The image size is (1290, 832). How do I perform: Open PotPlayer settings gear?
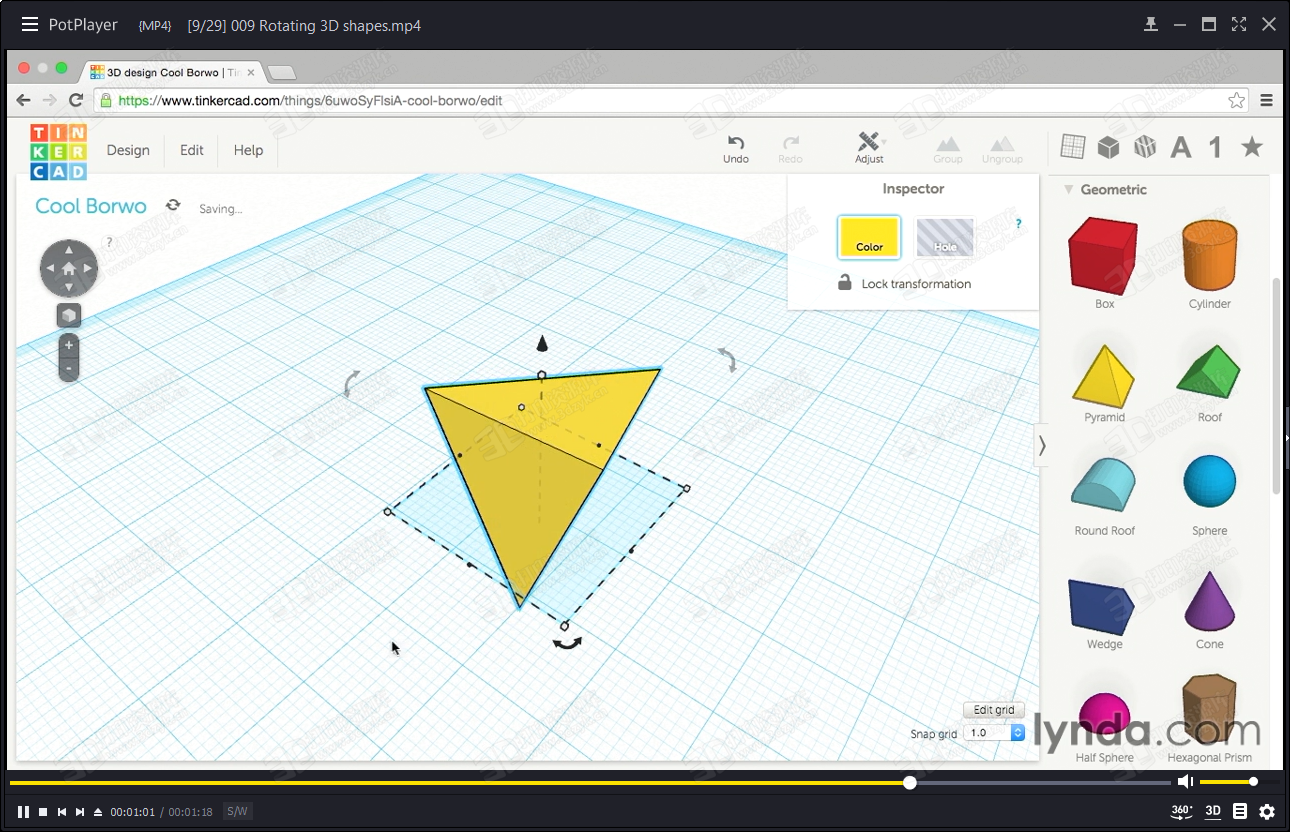coord(1267,812)
